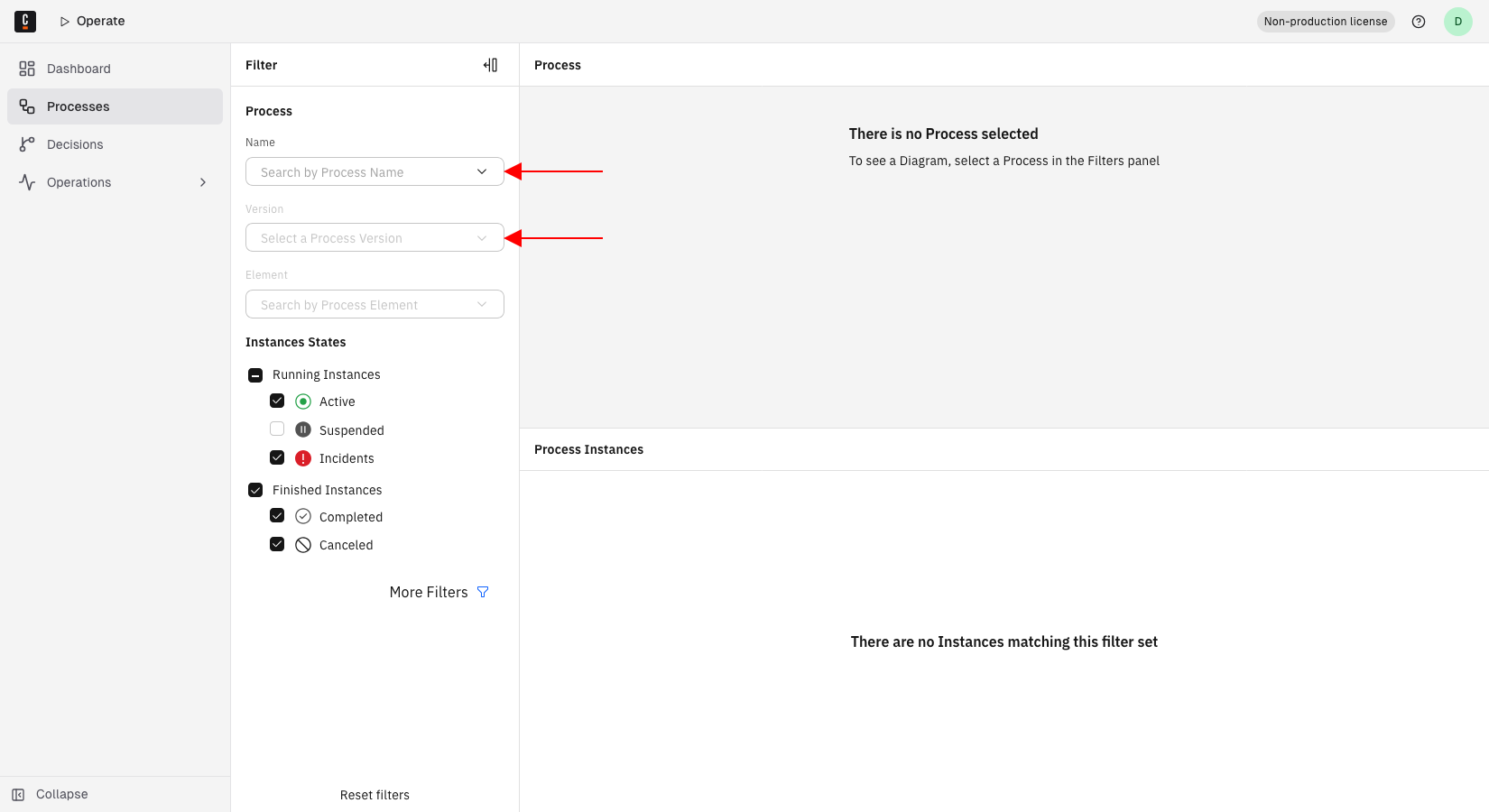The width and height of the screenshot is (1489, 812).
Task: Click the Dashboard grid icon
Action: [x=27, y=69]
